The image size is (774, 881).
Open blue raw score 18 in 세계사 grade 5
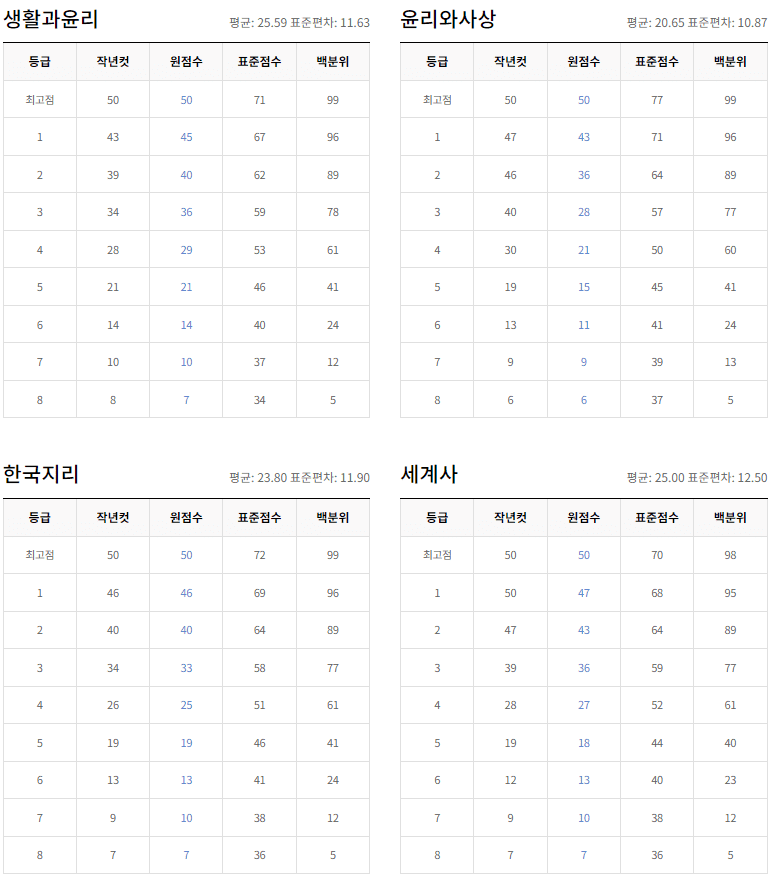584,743
